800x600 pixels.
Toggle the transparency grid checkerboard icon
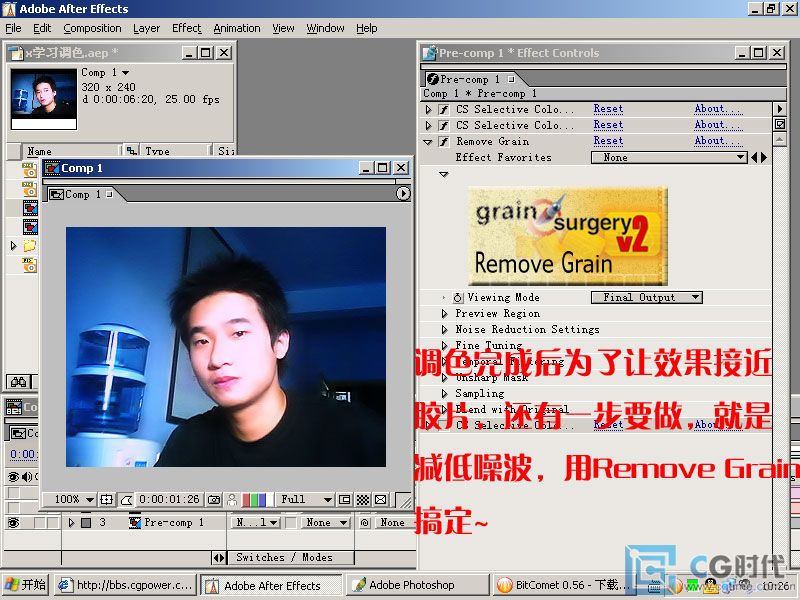click(363, 499)
